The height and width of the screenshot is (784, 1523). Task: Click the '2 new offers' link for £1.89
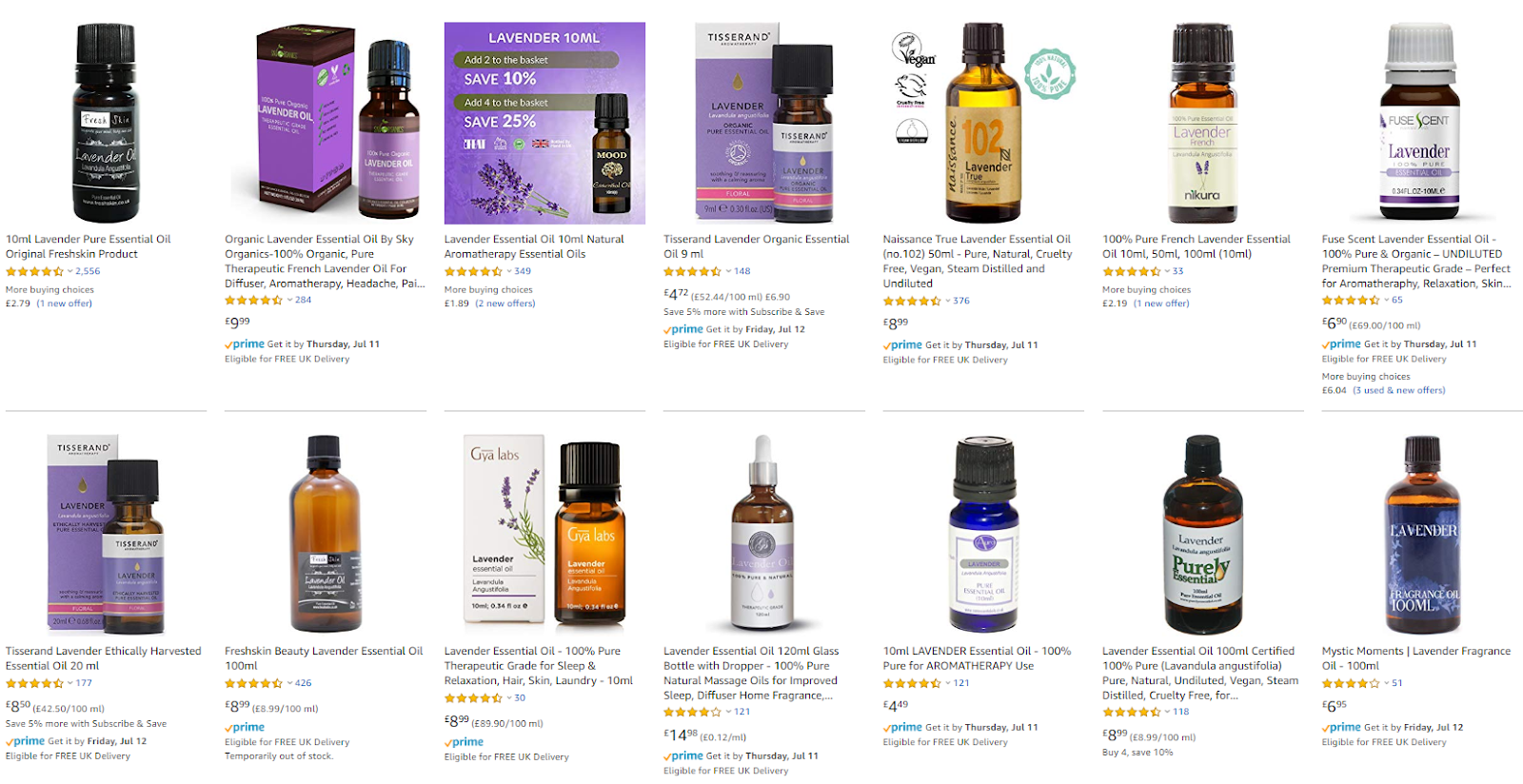pyautogui.click(x=505, y=304)
